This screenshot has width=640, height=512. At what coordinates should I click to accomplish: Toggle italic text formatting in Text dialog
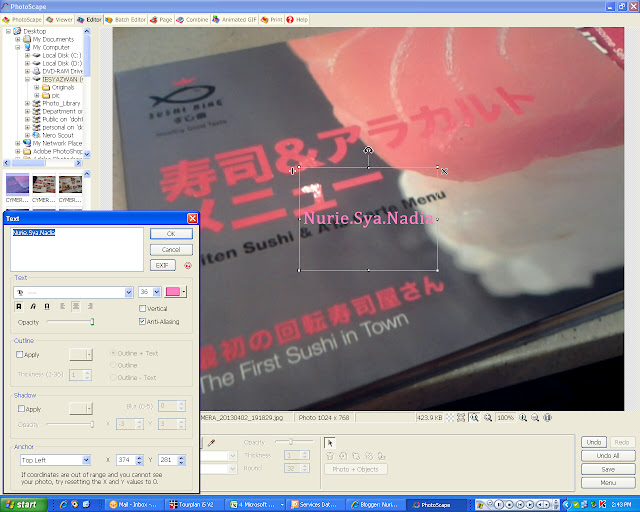33,306
